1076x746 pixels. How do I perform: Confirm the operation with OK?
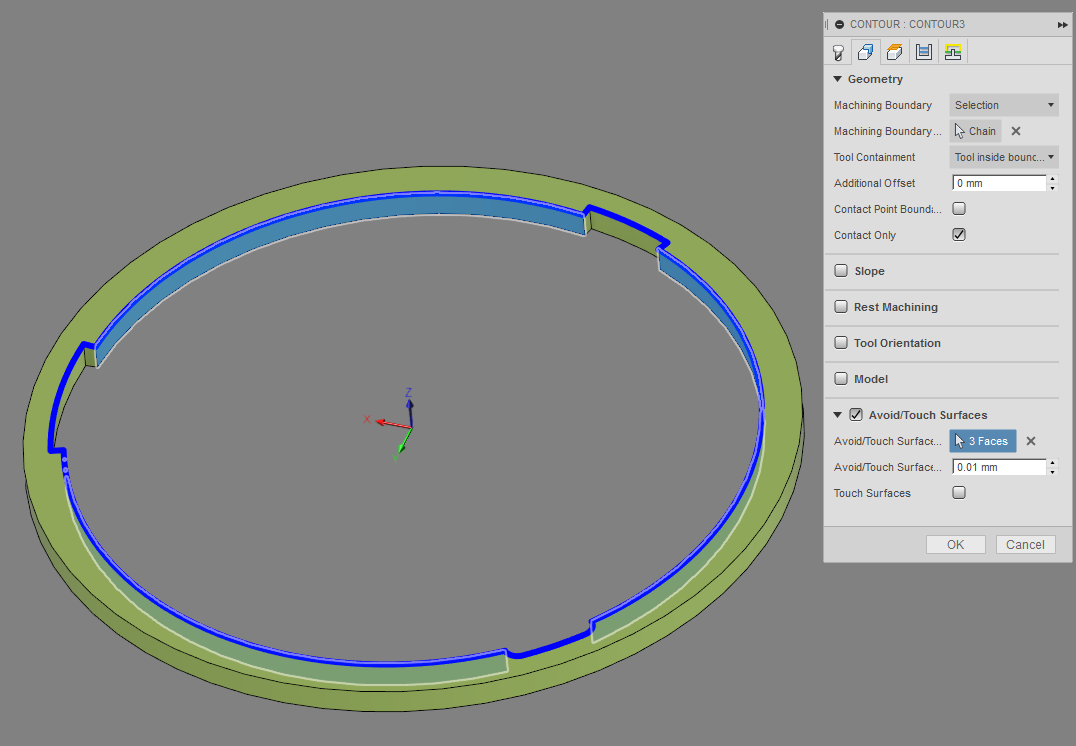[x=955, y=544]
